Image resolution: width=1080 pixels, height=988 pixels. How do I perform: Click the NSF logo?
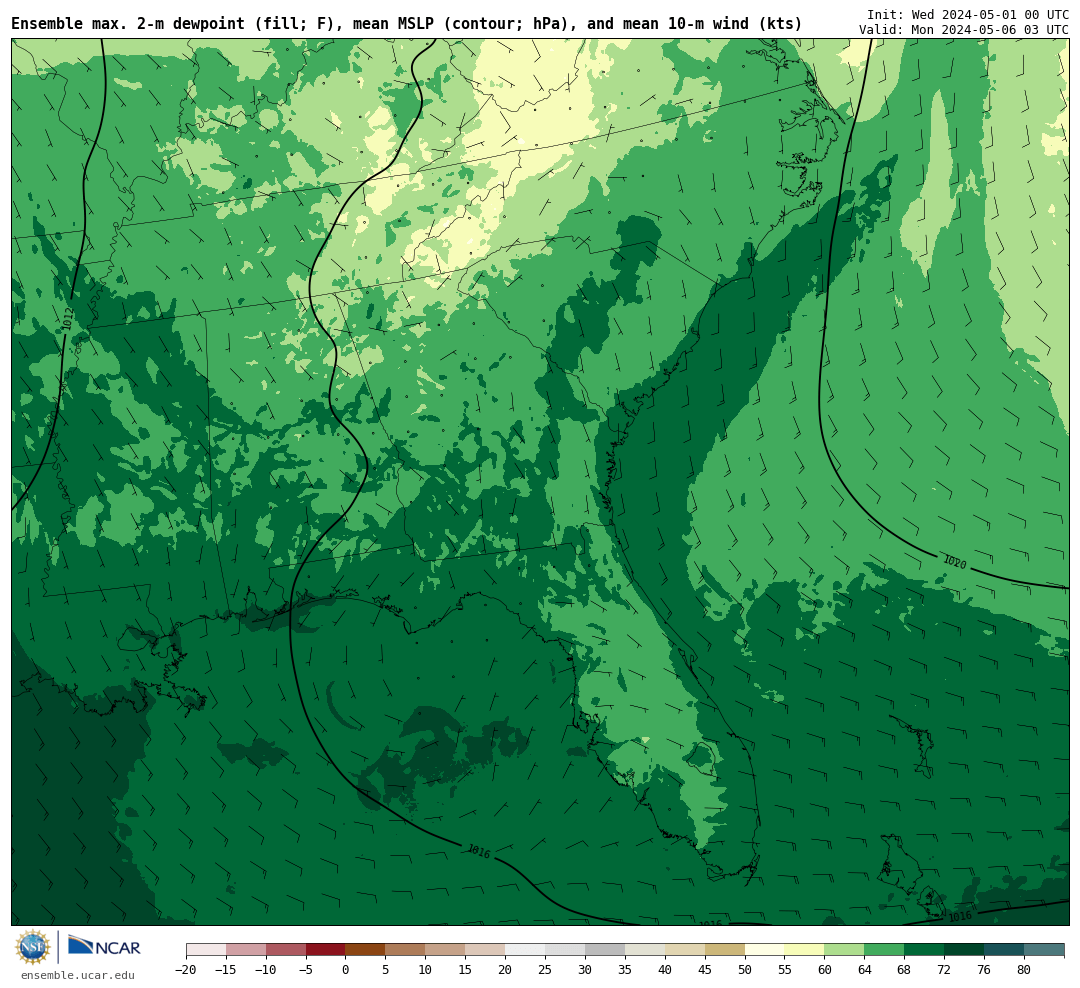[32, 947]
